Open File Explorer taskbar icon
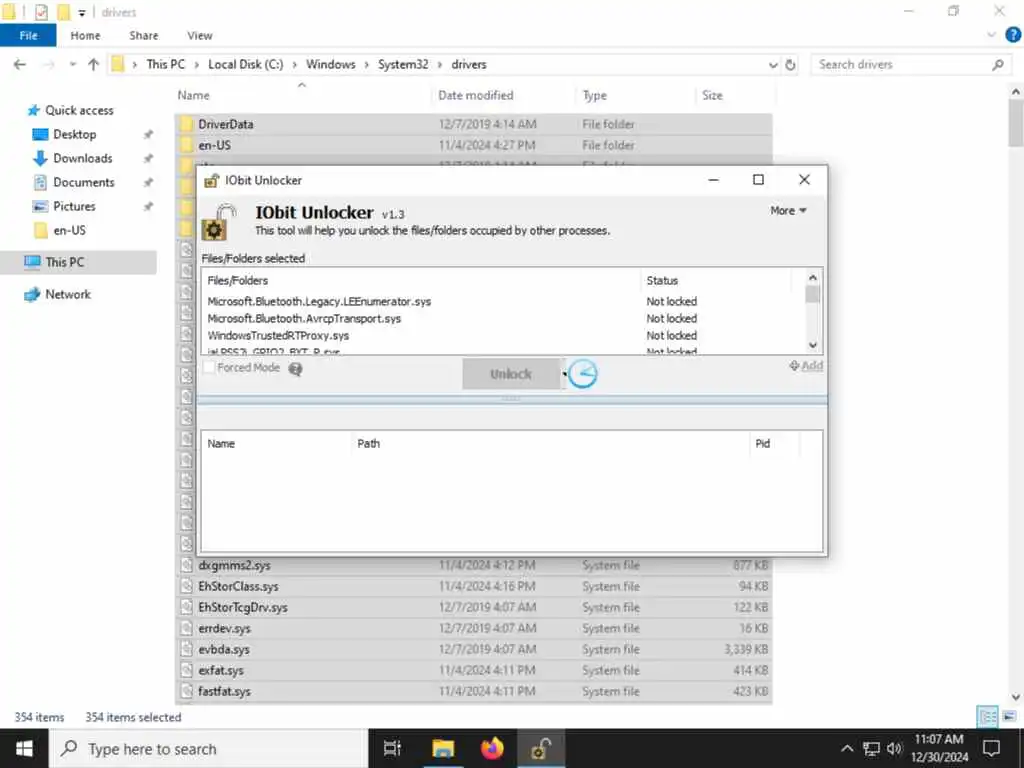Screen dimensions: 1024x768 [x=443, y=748]
